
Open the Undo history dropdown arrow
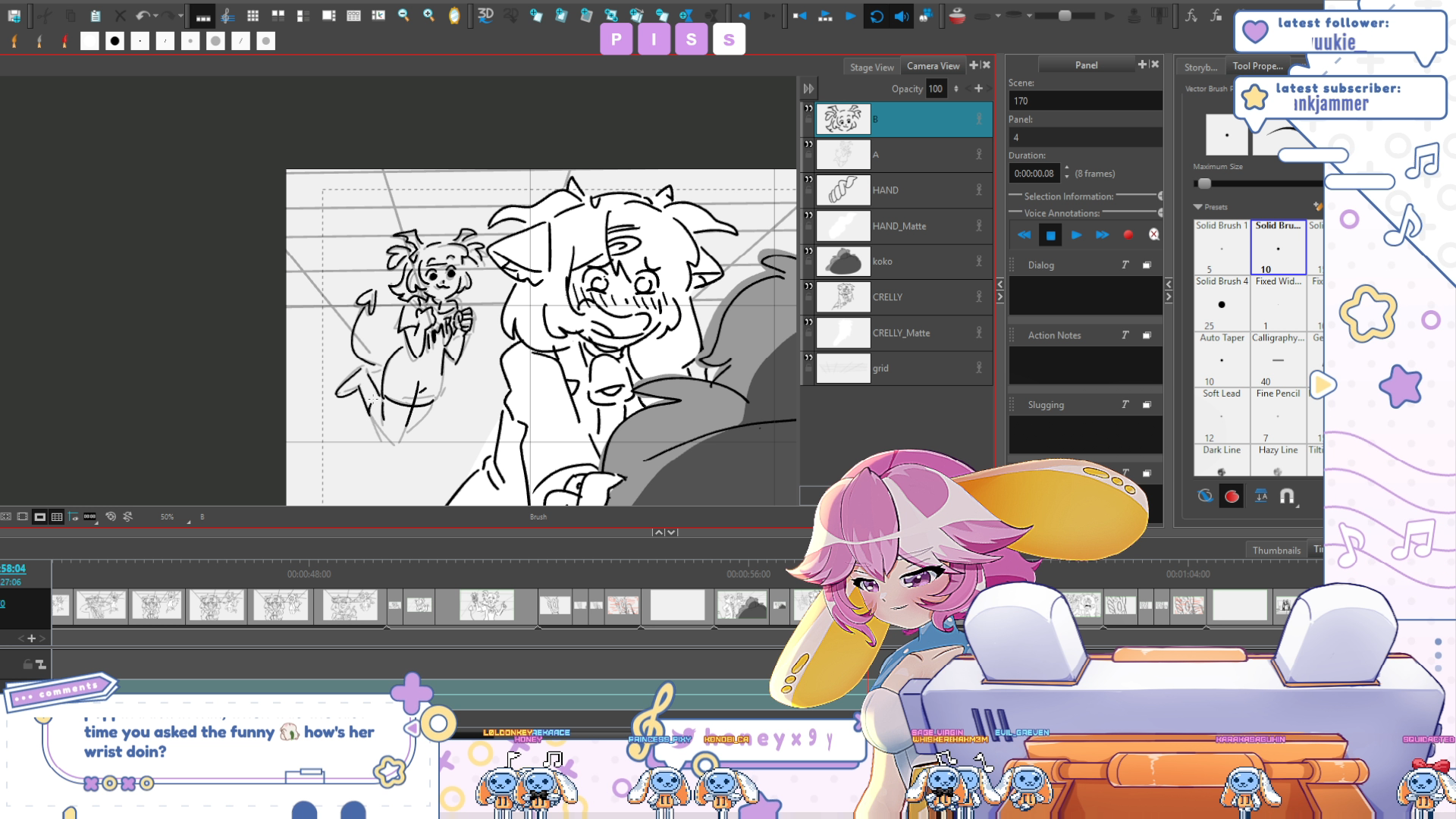pyautogui.click(x=155, y=16)
